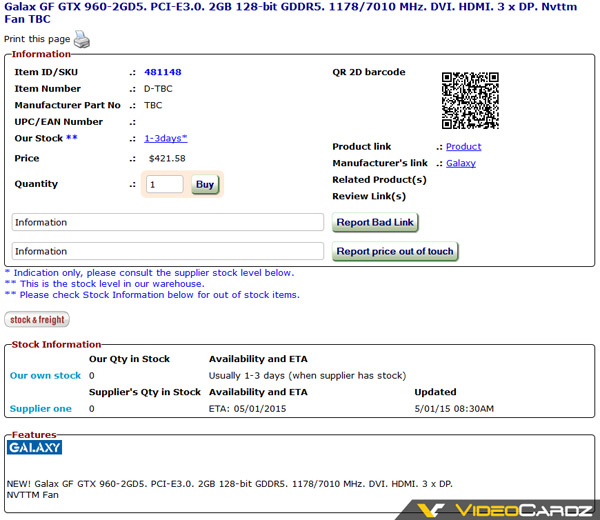Screen dimensions: 600x520
Task: Click item number D-TBC
Action: 158,89
